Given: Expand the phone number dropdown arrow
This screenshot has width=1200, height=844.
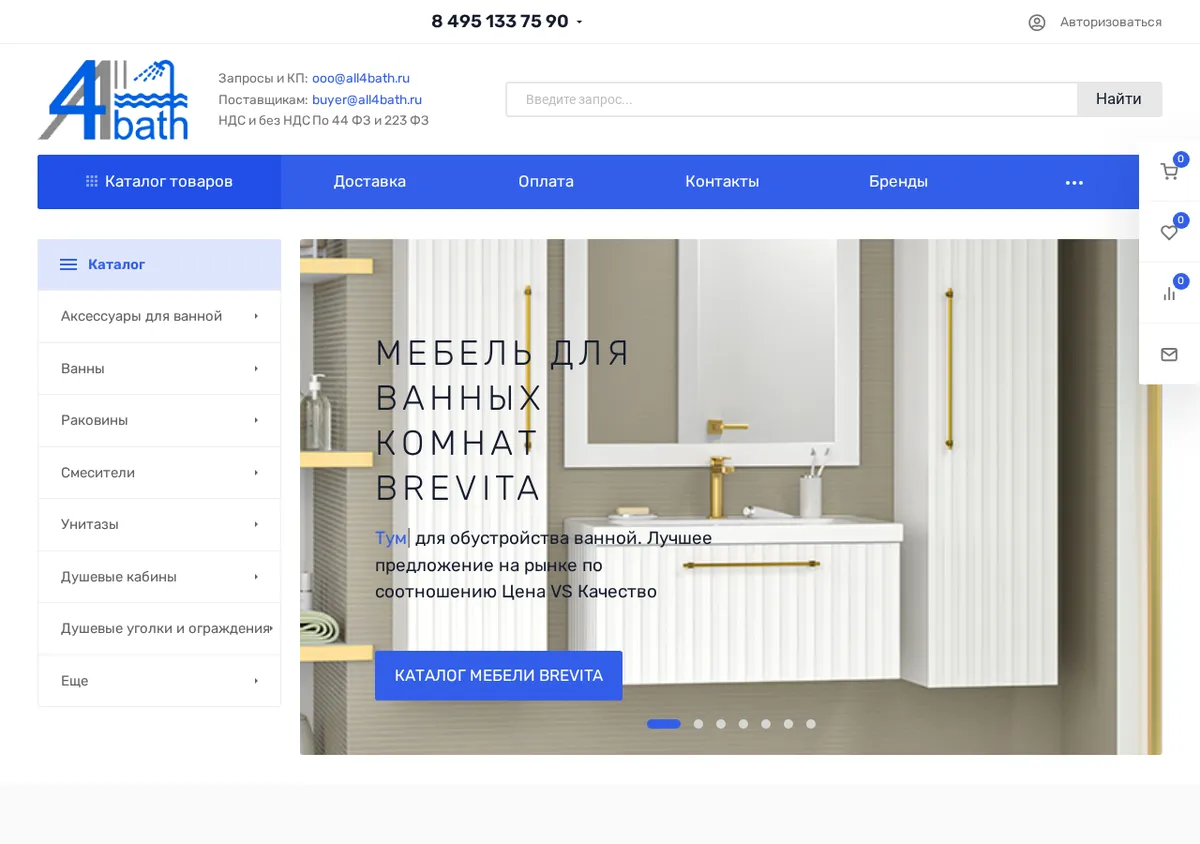Looking at the screenshot, I should 579,22.
